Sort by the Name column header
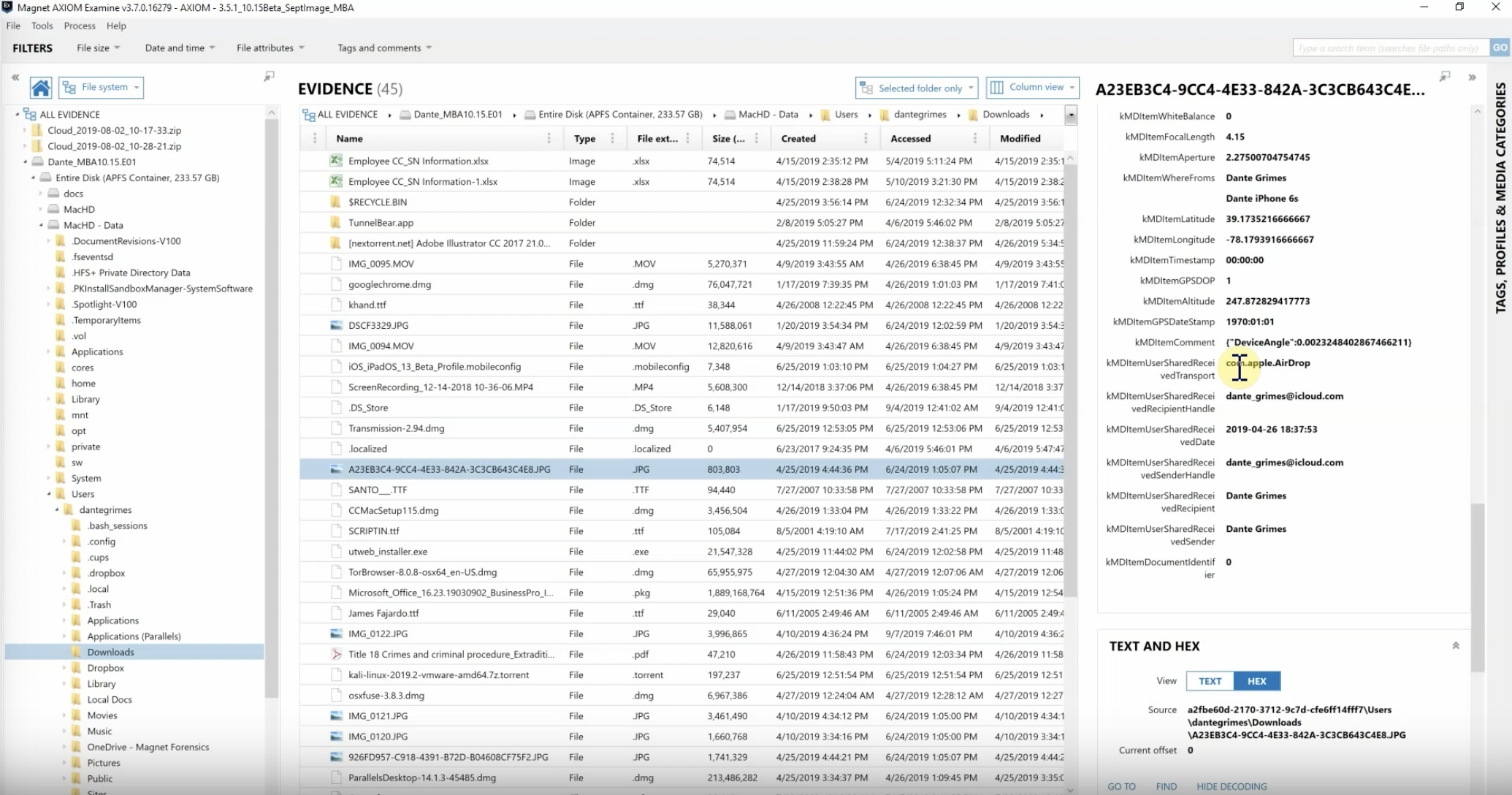Viewport: 1512px width, 795px height. pos(349,138)
